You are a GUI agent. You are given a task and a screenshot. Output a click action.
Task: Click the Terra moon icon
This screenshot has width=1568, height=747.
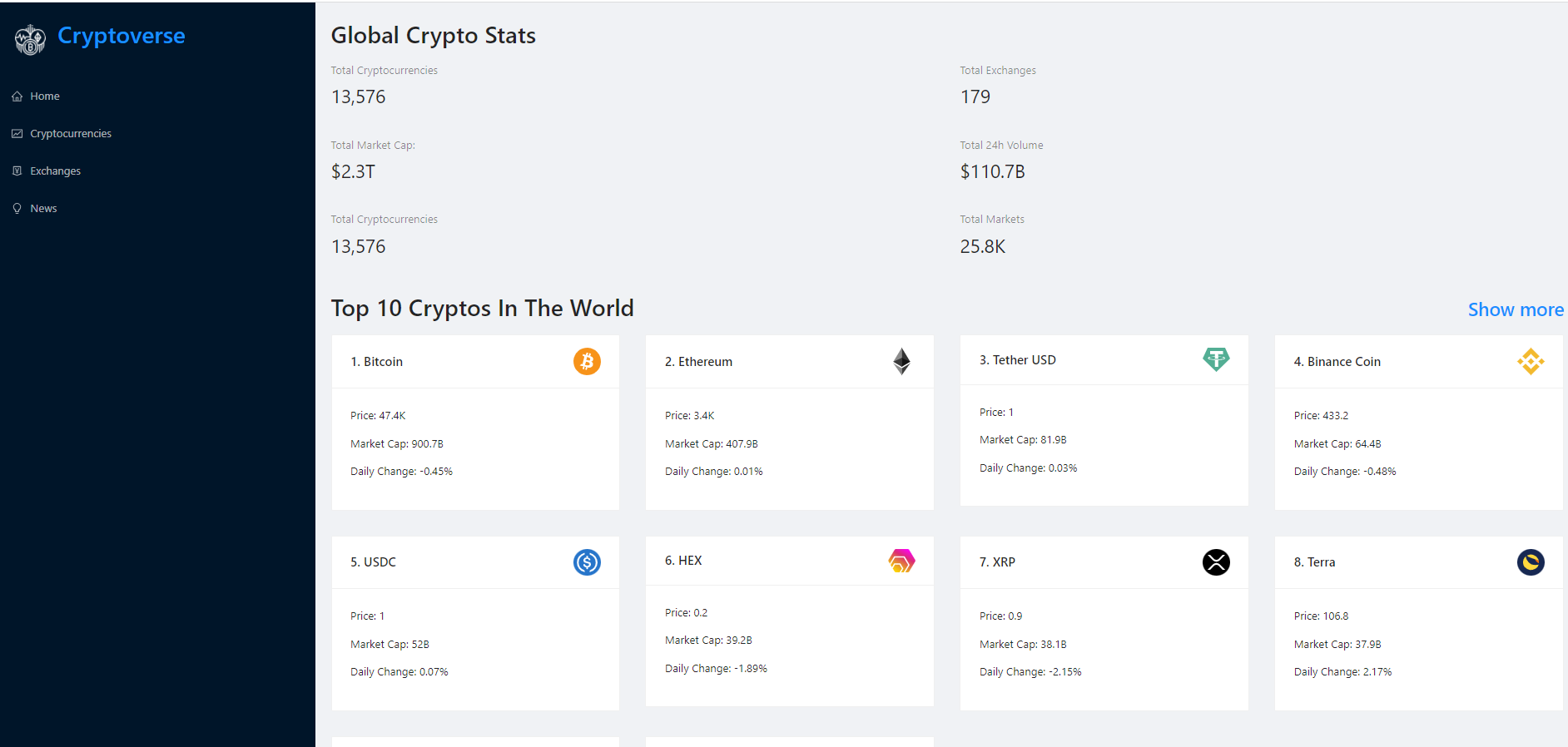point(1531,562)
